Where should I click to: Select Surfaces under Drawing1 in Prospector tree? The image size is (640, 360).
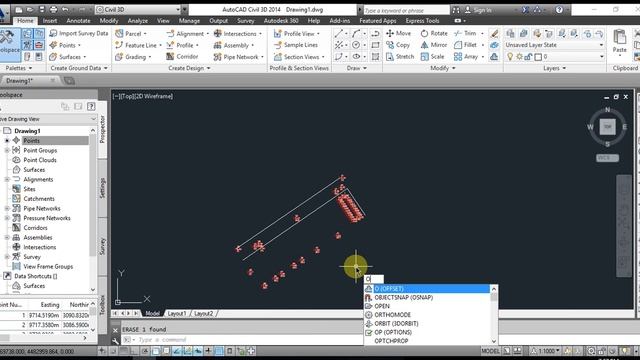point(34,170)
